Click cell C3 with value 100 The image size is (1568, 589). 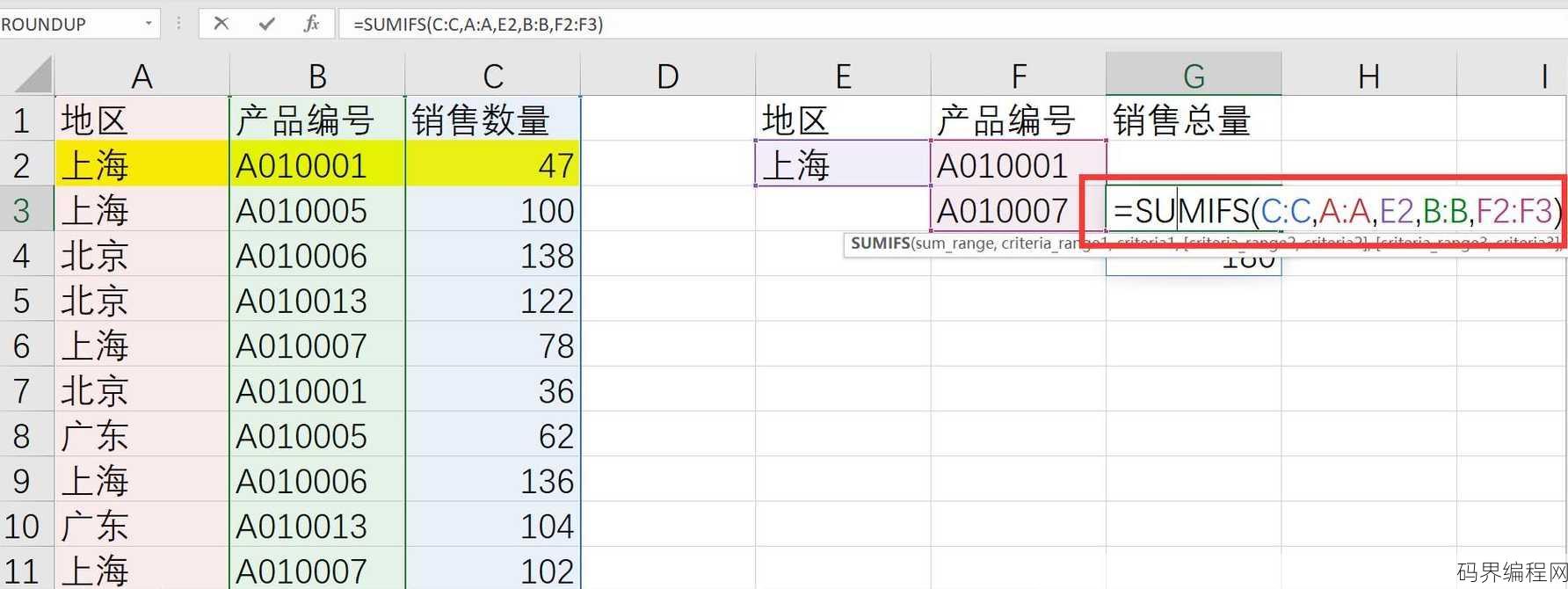pos(493,210)
